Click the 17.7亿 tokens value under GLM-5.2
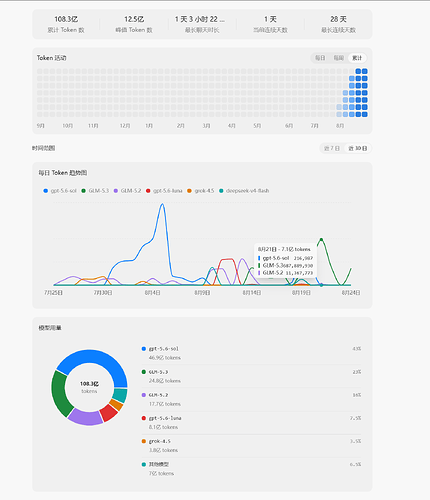 (165, 404)
